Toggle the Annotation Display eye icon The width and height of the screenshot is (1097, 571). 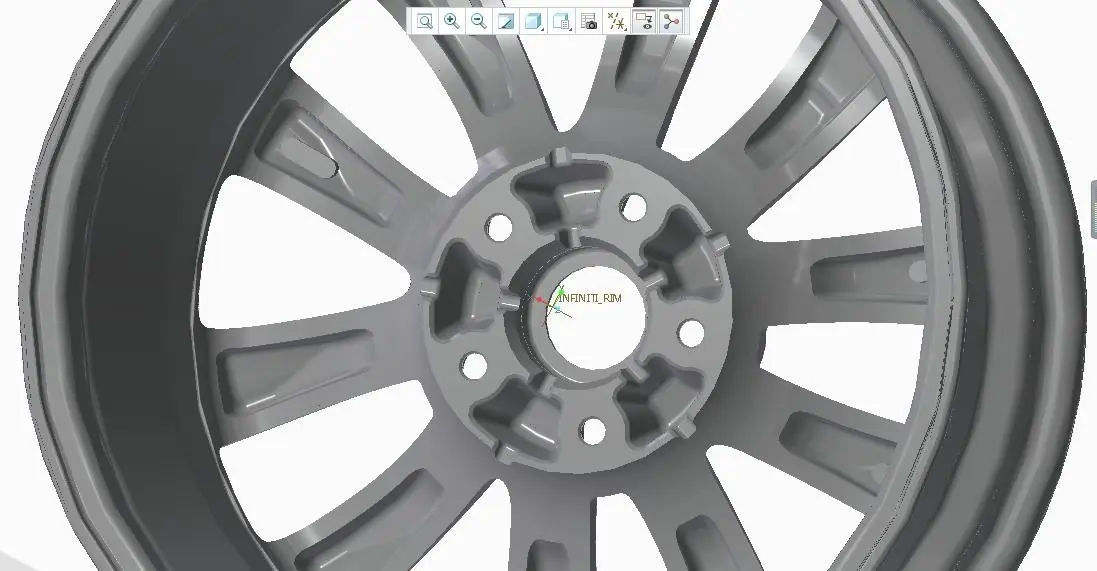[x=644, y=21]
